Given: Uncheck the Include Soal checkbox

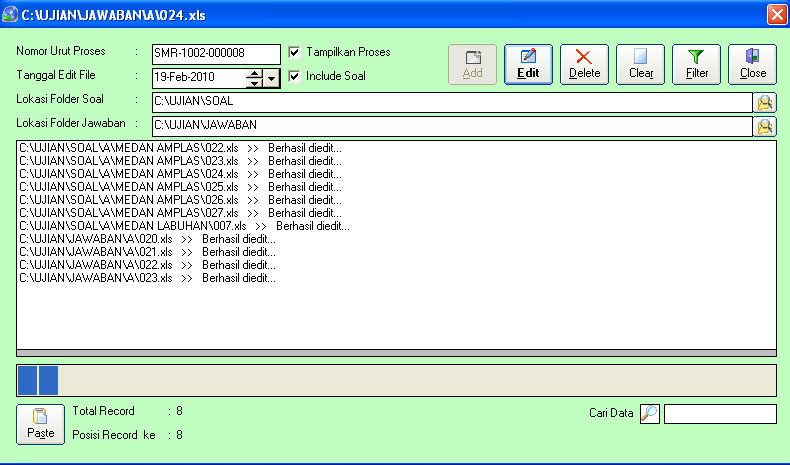Looking at the screenshot, I should click(294, 76).
